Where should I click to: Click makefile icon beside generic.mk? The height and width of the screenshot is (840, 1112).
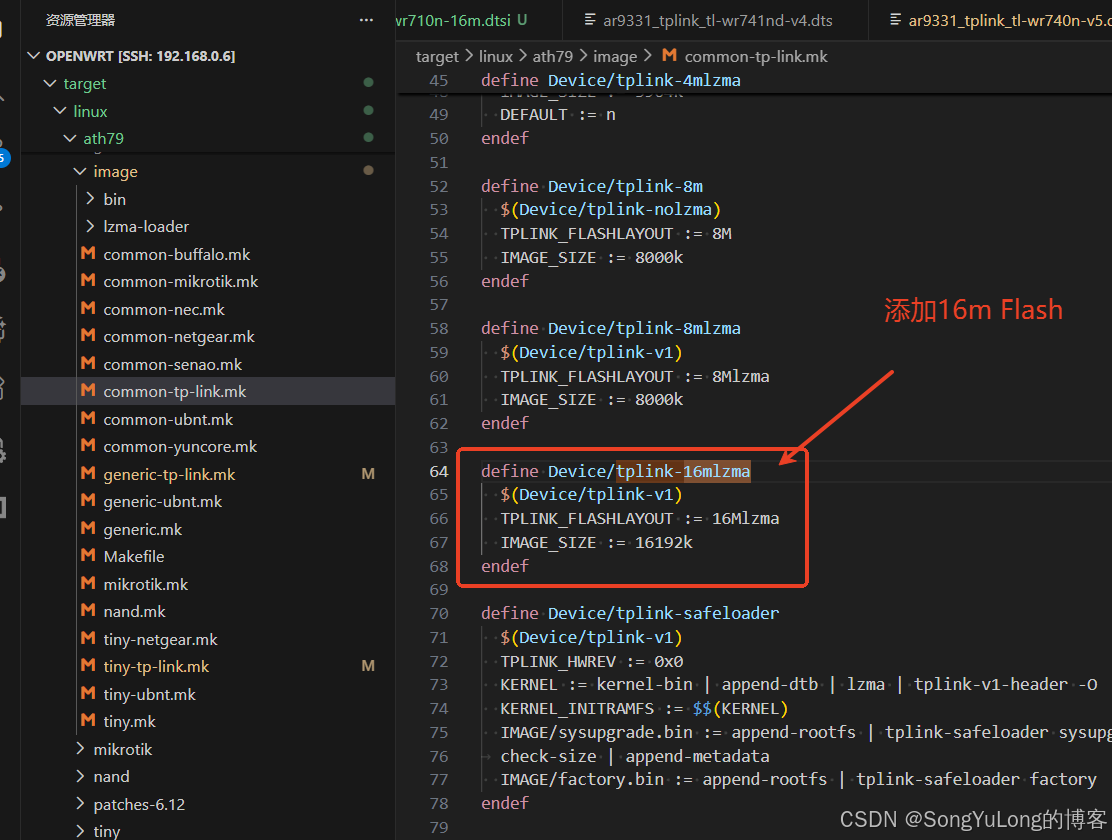[88, 528]
